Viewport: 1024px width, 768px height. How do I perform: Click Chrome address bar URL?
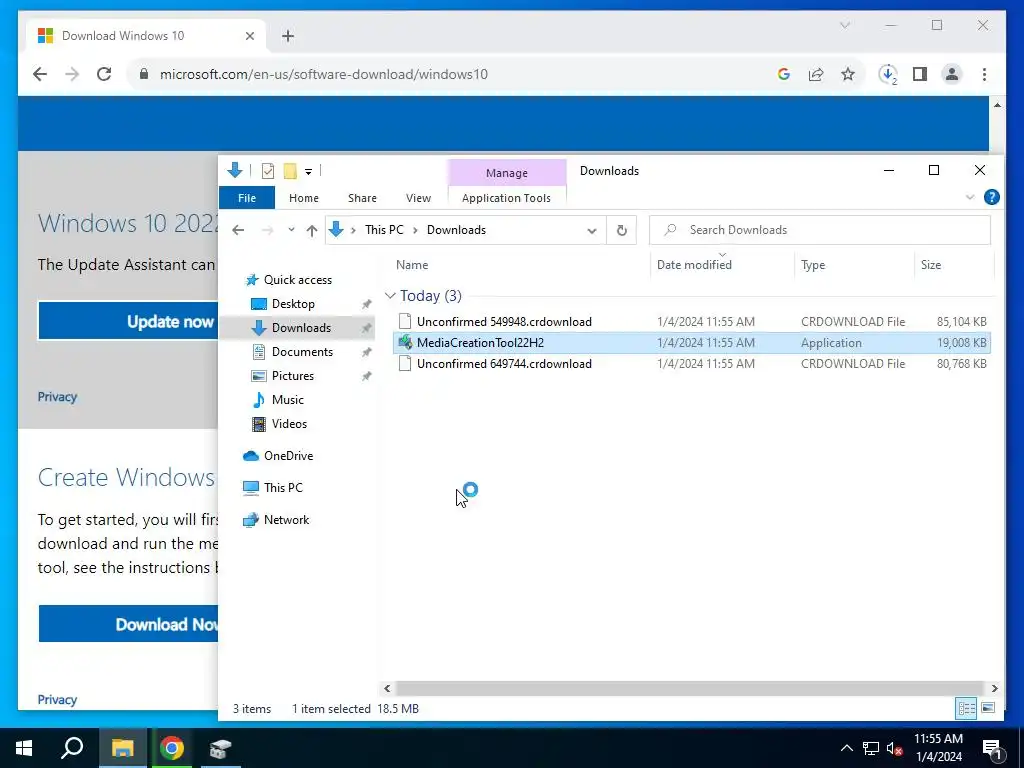tap(324, 74)
